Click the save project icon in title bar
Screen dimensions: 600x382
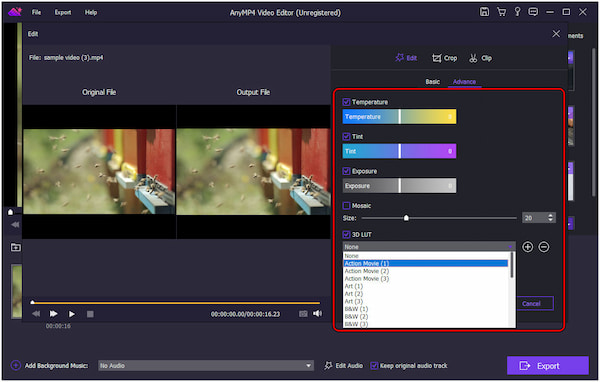pyautogui.click(x=484, y=12)
